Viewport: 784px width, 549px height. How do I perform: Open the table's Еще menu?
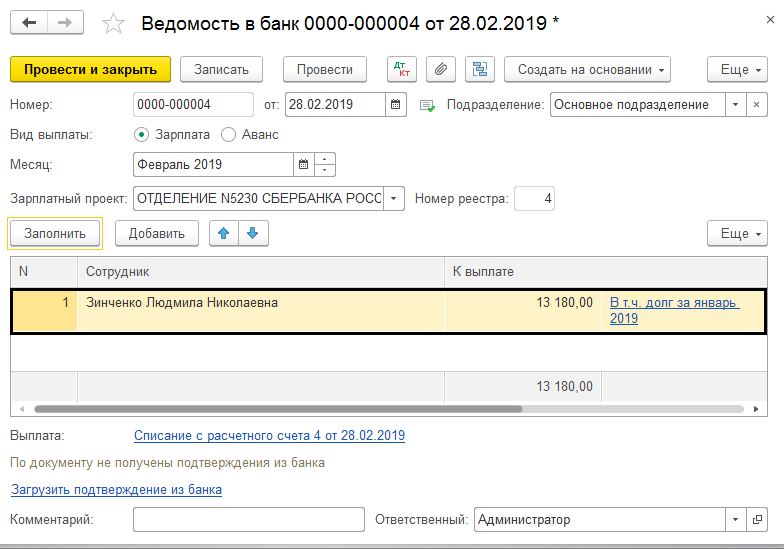[x=737, y=233]
